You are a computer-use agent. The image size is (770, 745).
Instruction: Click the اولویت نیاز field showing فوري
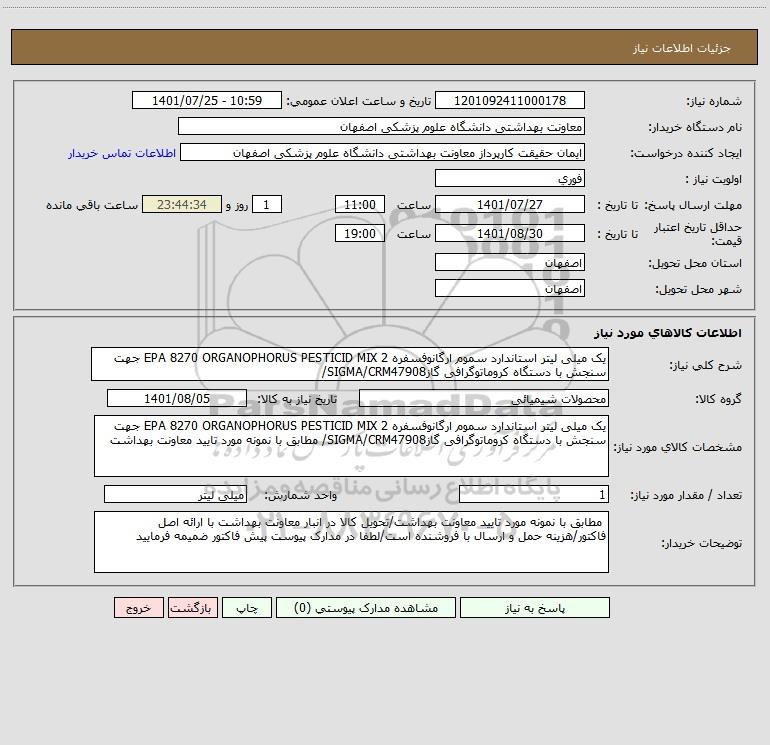[510, 178]
